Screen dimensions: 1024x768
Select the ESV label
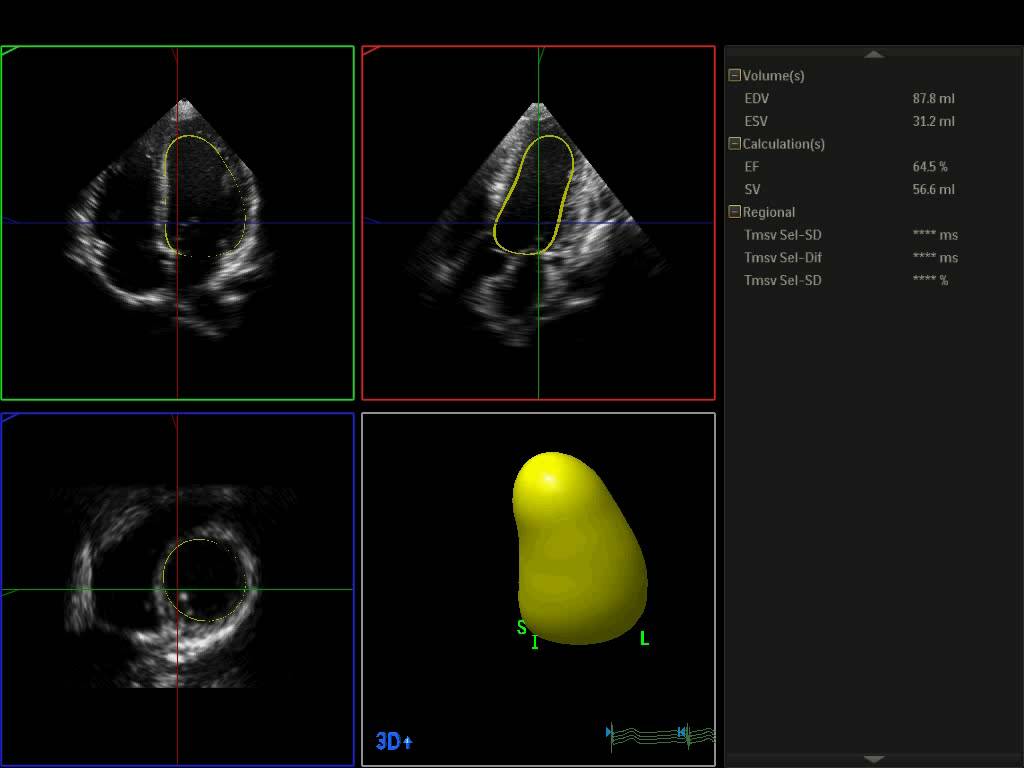(756, 121)
